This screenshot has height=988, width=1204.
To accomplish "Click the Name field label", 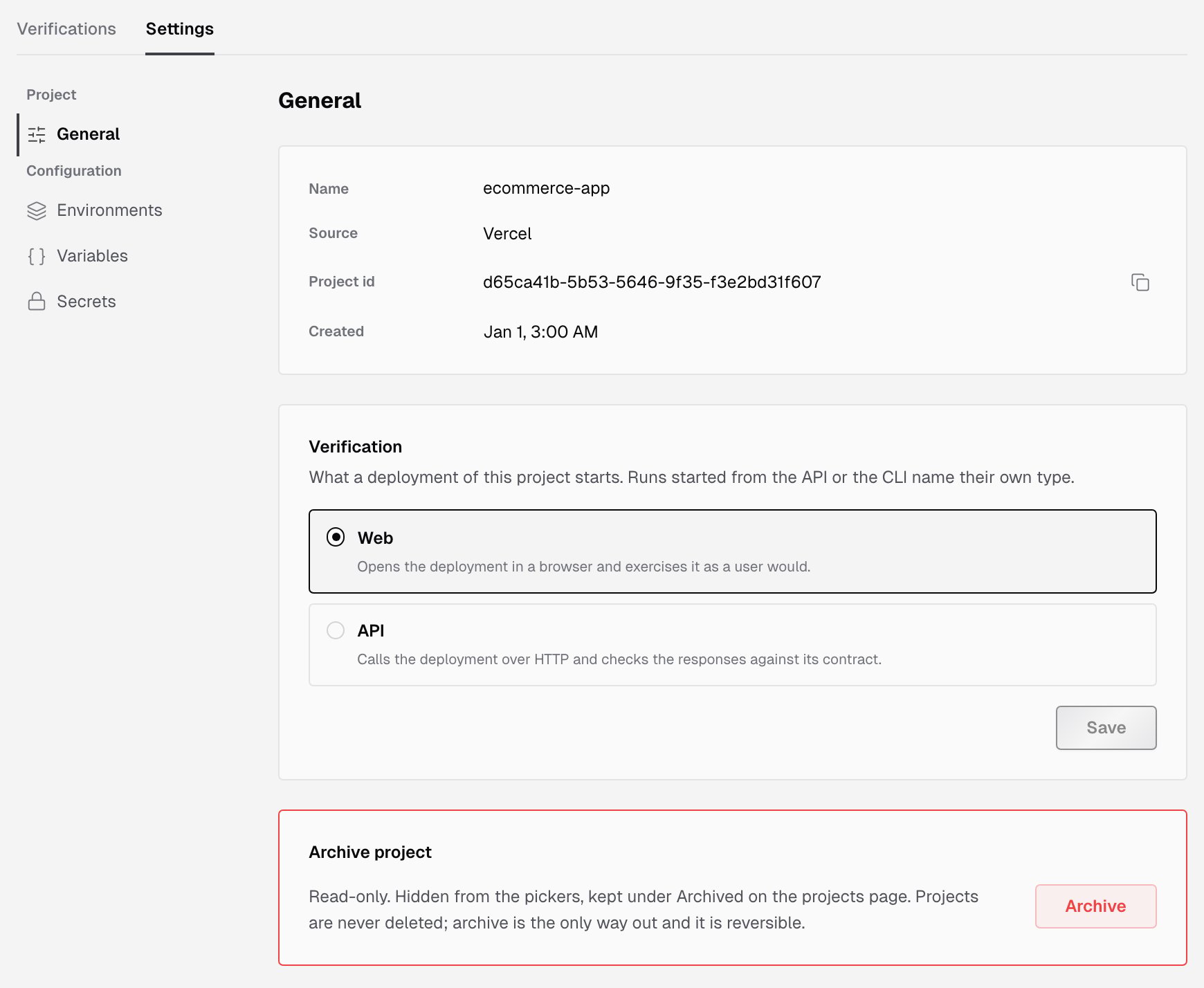I will [x=329, y=189].
